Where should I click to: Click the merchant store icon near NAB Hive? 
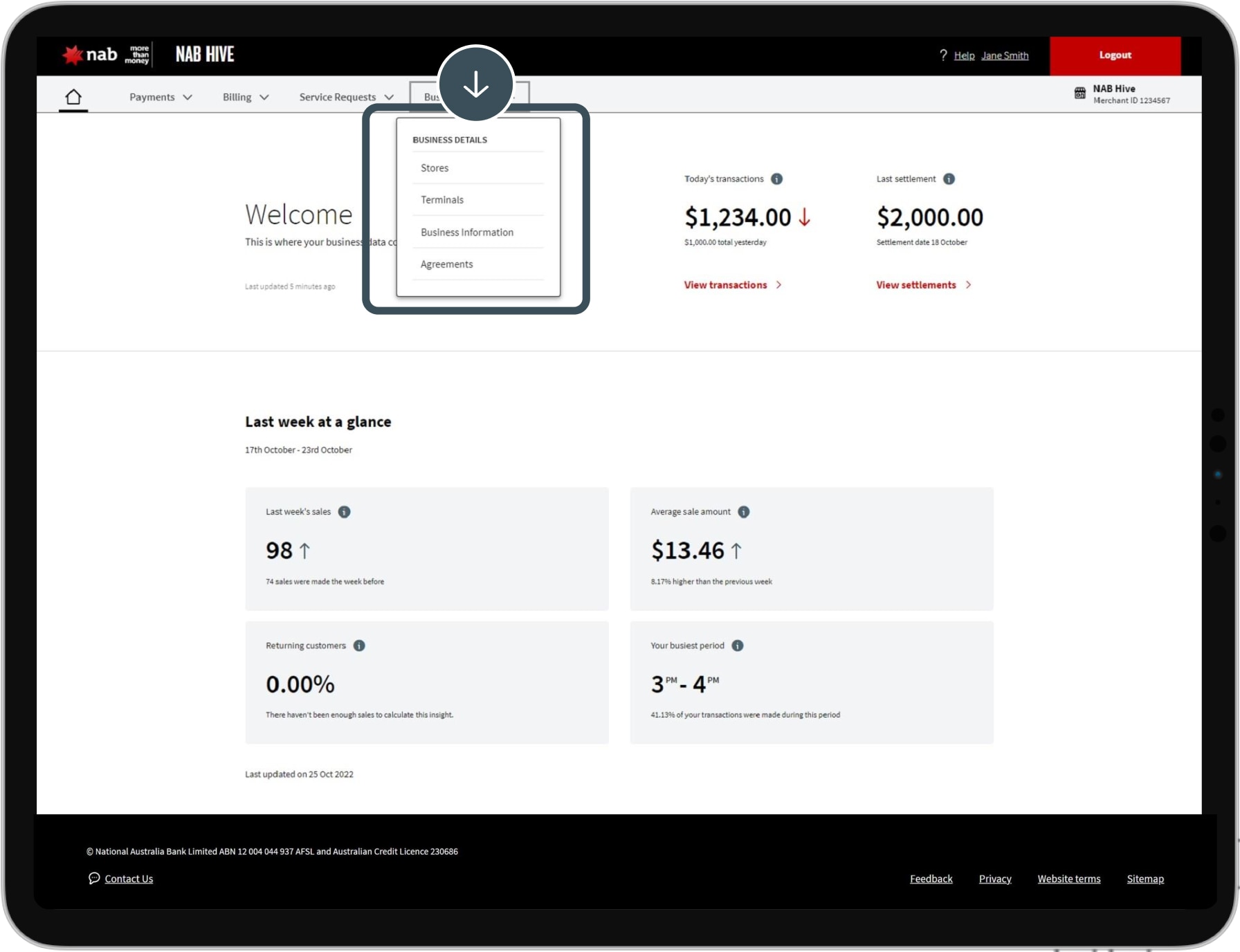click(1079, 93)
